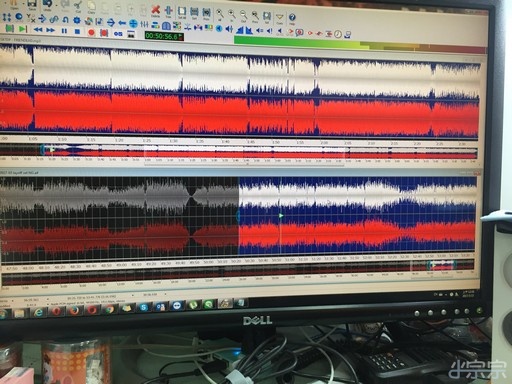Viewport: 512px width, 384px height.
Task: Click the equalizer sliders effect icon
Action: (x=144, y=24)
